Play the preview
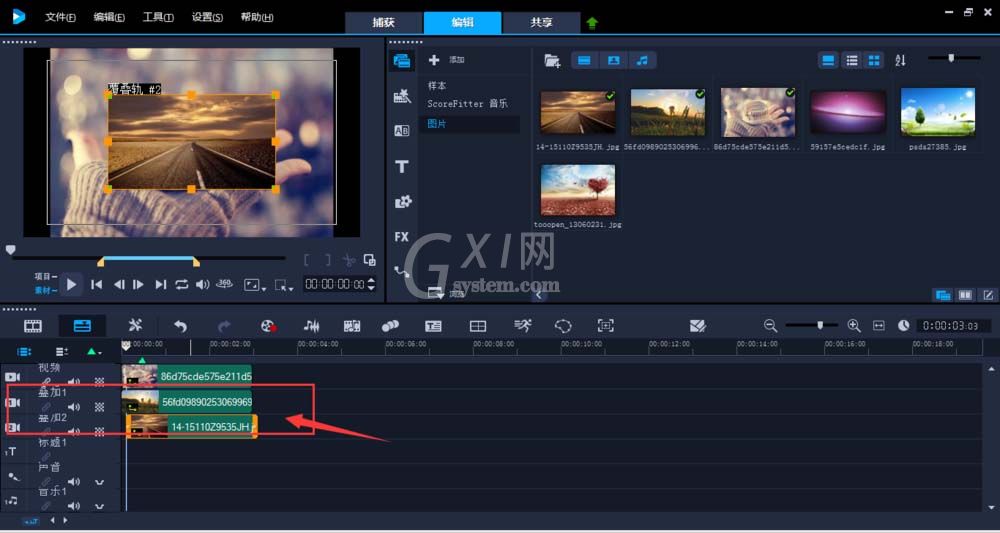Screen dimensions: 1000x533 tap(71, 284)
